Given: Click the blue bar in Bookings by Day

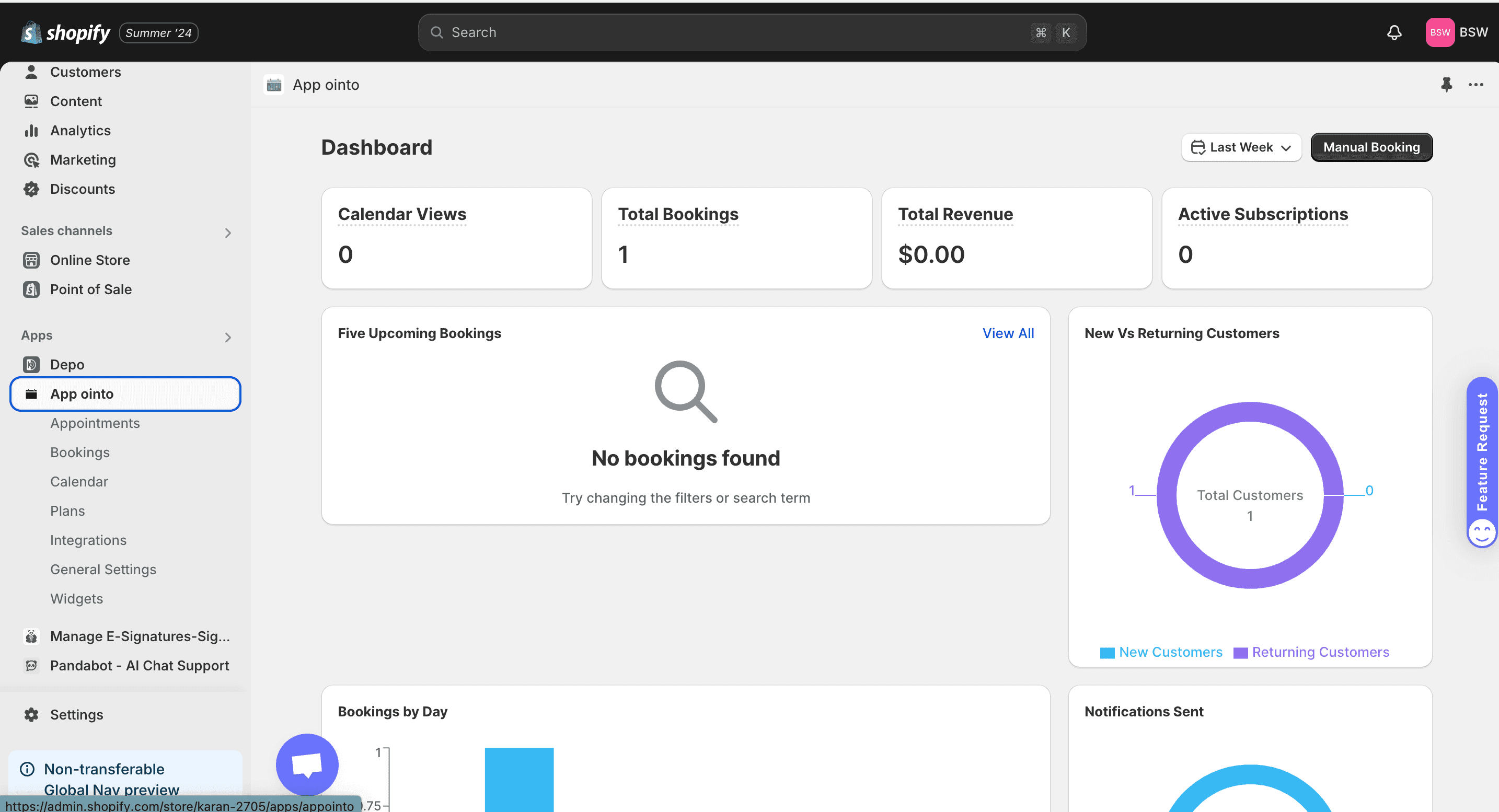Looking at the screenshot, I should (x=519, y=780).
